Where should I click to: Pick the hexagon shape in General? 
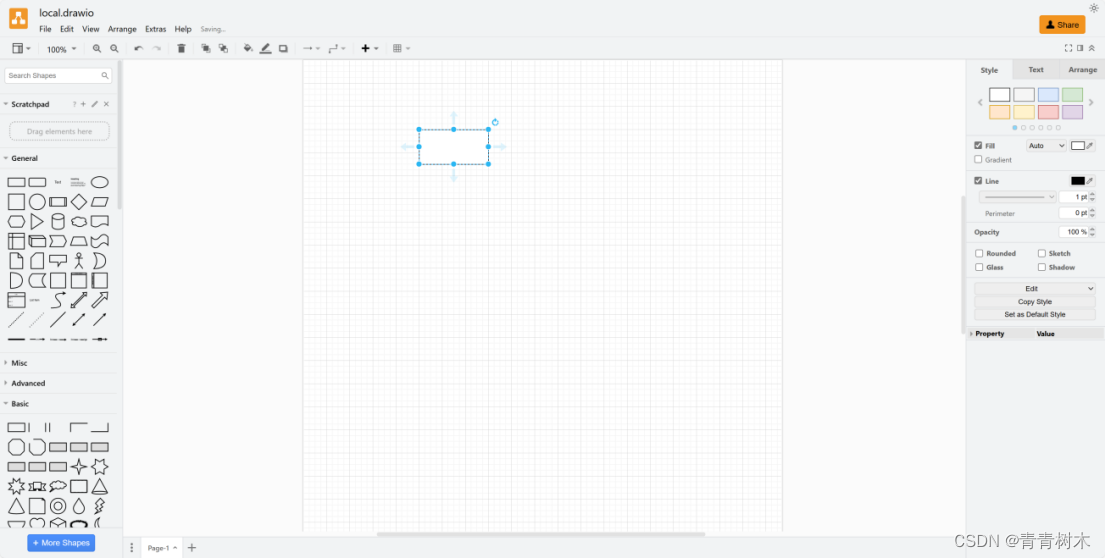coord(16,222)
